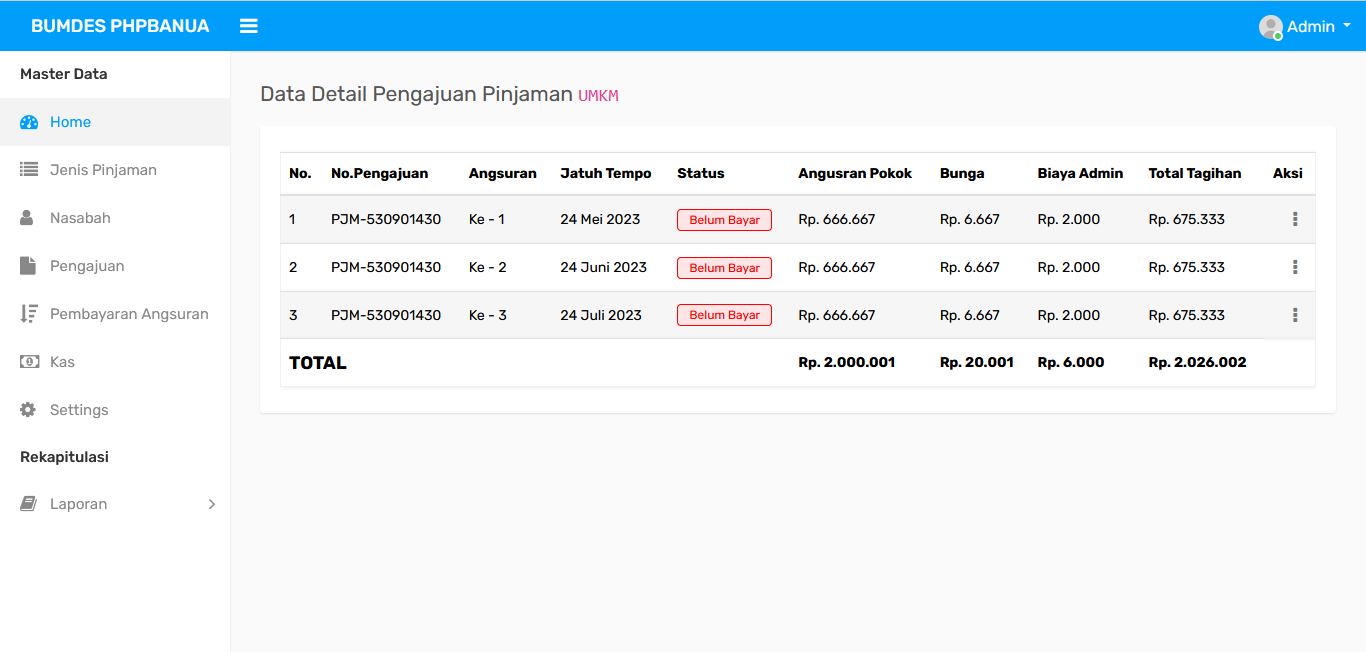Click the Admin avatar picture
The width and height of the screenshot is (1366, 652).
pyautogui.click(x=1270, y=27)
